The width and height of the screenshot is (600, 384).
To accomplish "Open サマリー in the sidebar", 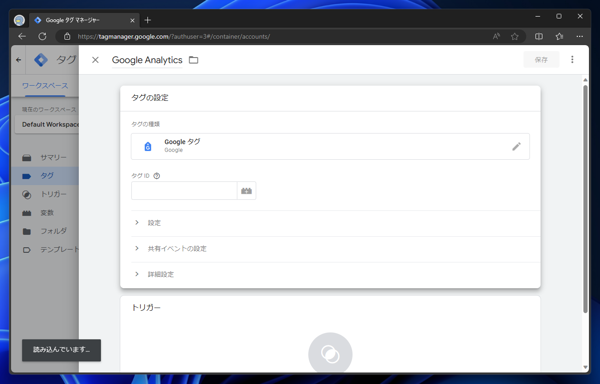I will (x=45, y=158).
